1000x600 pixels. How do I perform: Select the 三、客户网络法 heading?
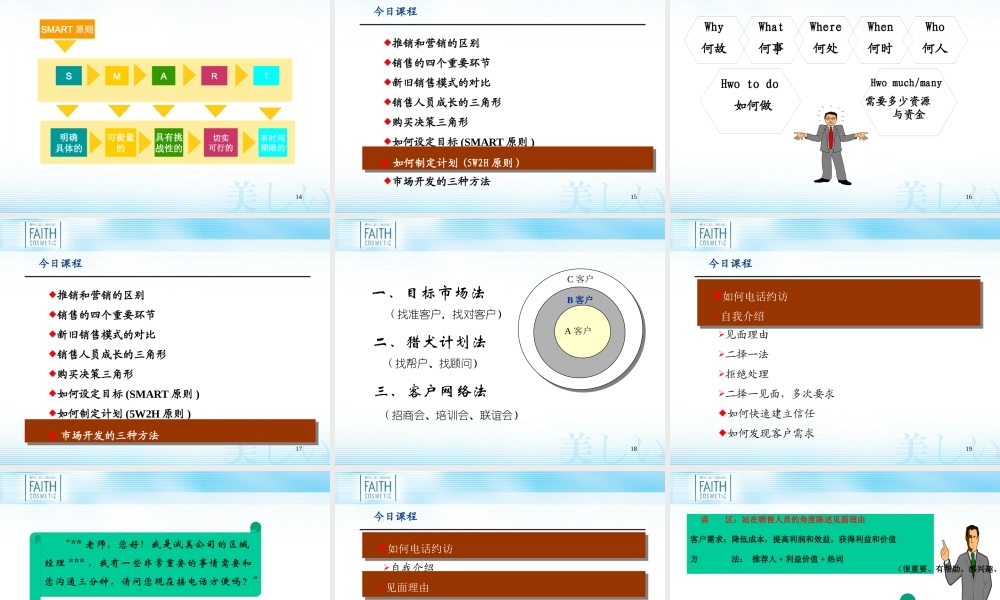[431, 391]
